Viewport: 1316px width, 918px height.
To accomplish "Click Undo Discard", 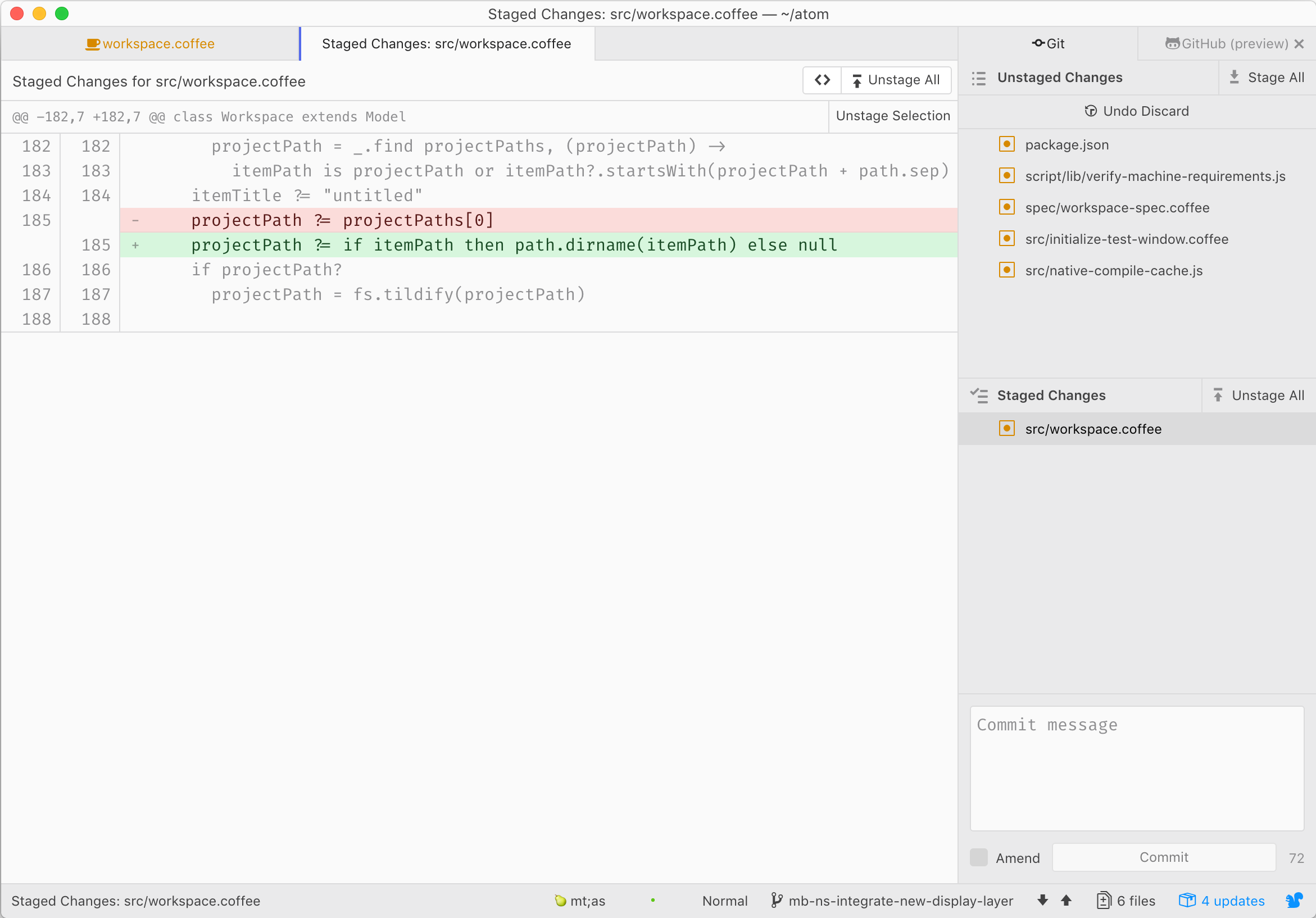I will click(1136, 111).
